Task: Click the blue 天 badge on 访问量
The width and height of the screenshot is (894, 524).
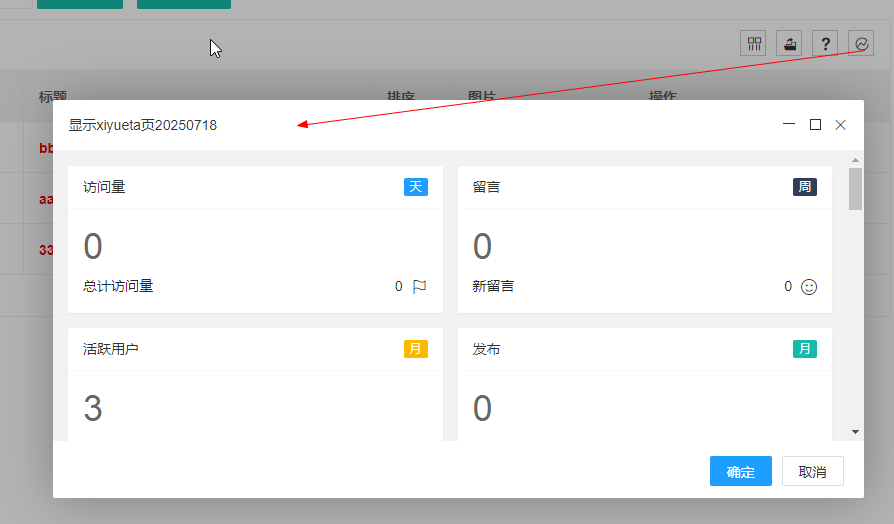Action: point(416,187)
